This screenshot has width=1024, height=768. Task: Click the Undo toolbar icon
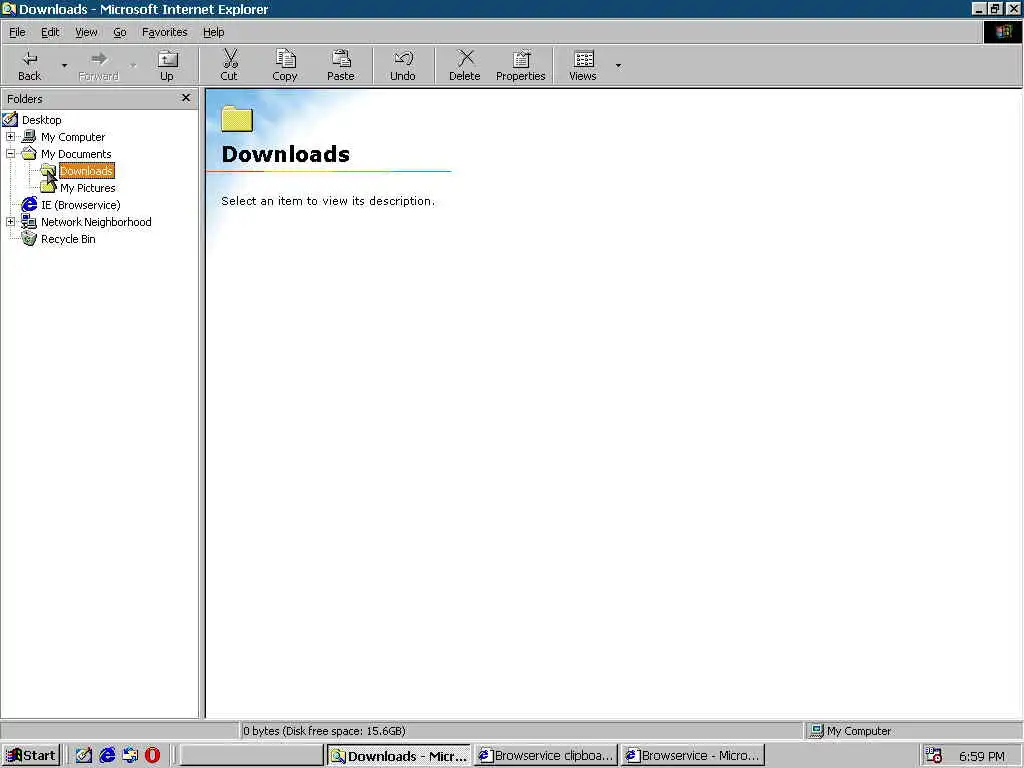click(403, 59)
